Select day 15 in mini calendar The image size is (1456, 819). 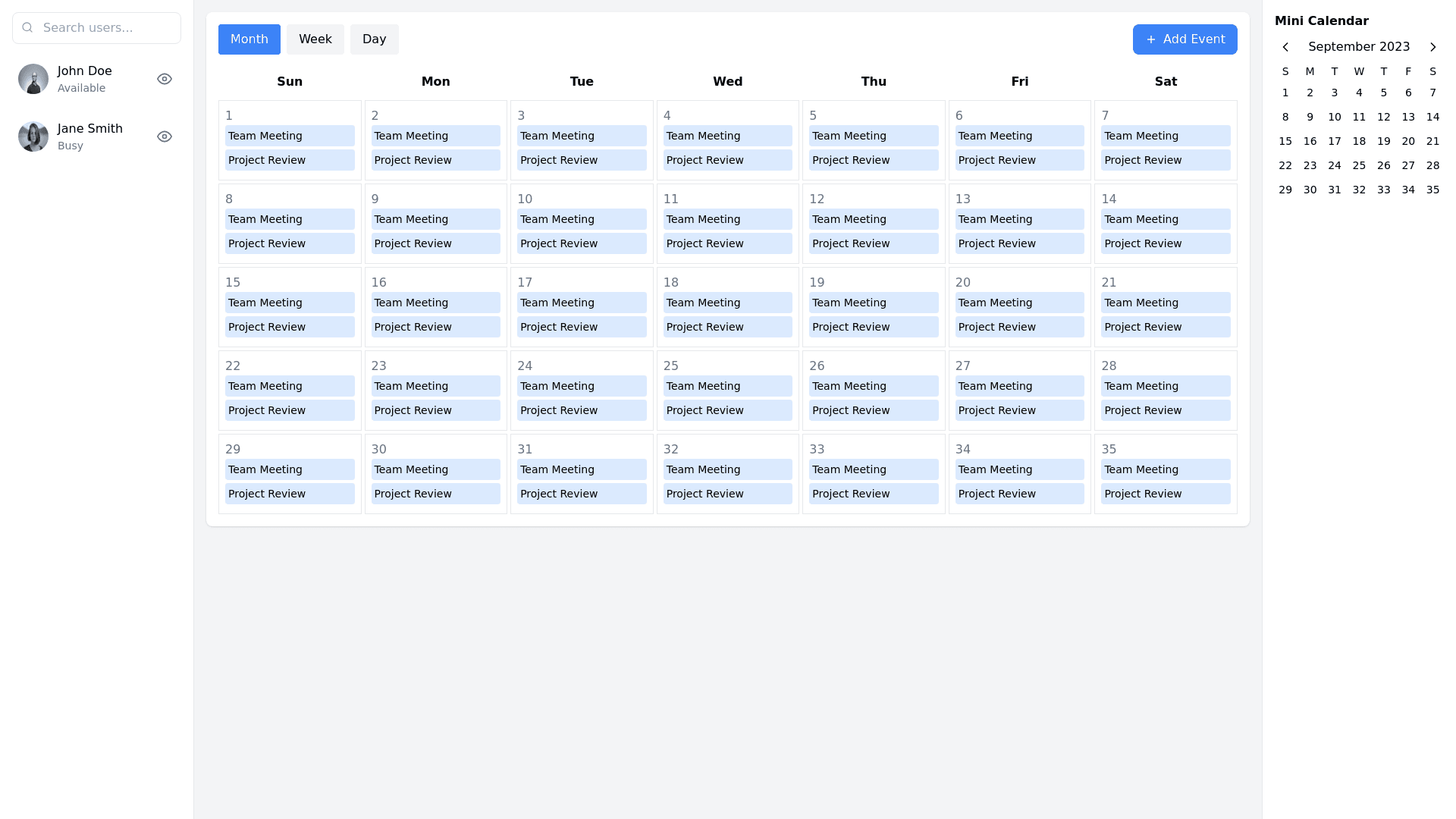tap(1285, 141)
